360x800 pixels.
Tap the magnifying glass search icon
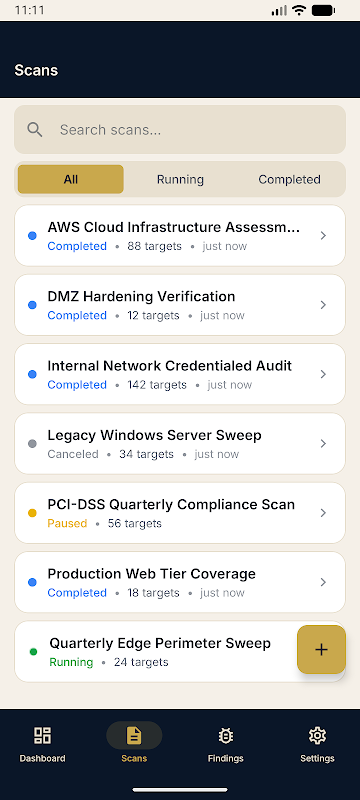35,130
